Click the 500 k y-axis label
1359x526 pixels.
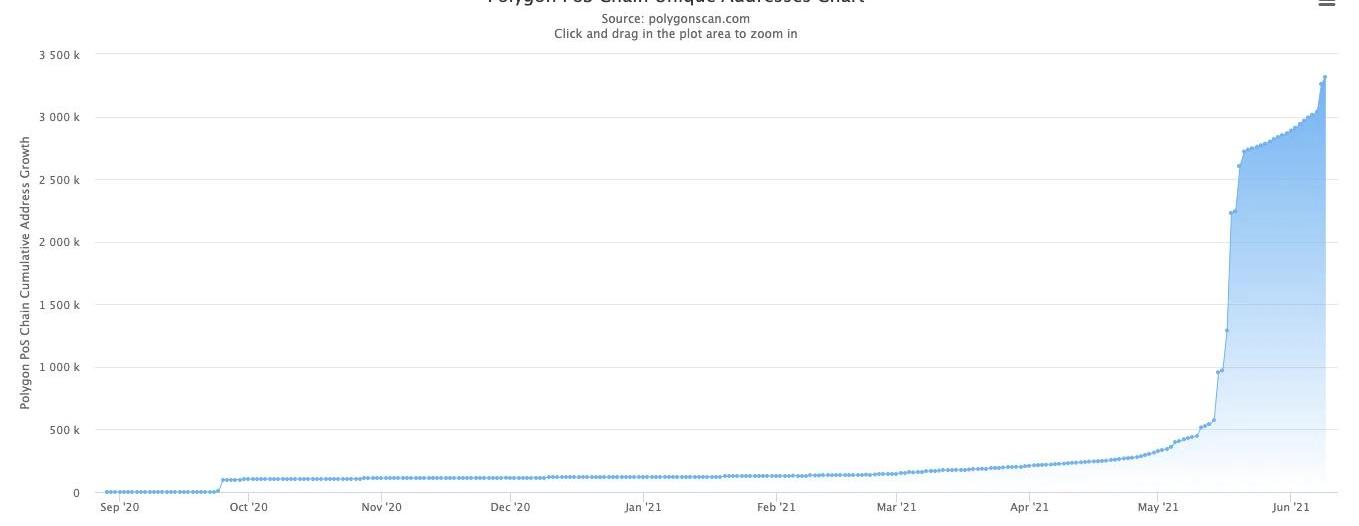point(64,431)
